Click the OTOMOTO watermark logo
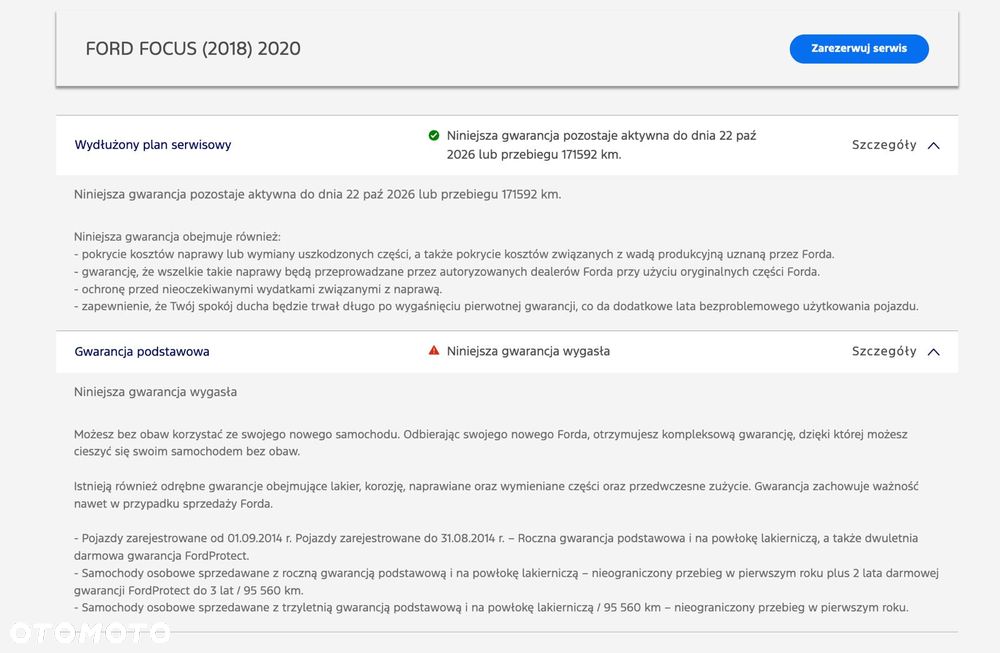This screenshot has width=1000, height=653. 89,632
